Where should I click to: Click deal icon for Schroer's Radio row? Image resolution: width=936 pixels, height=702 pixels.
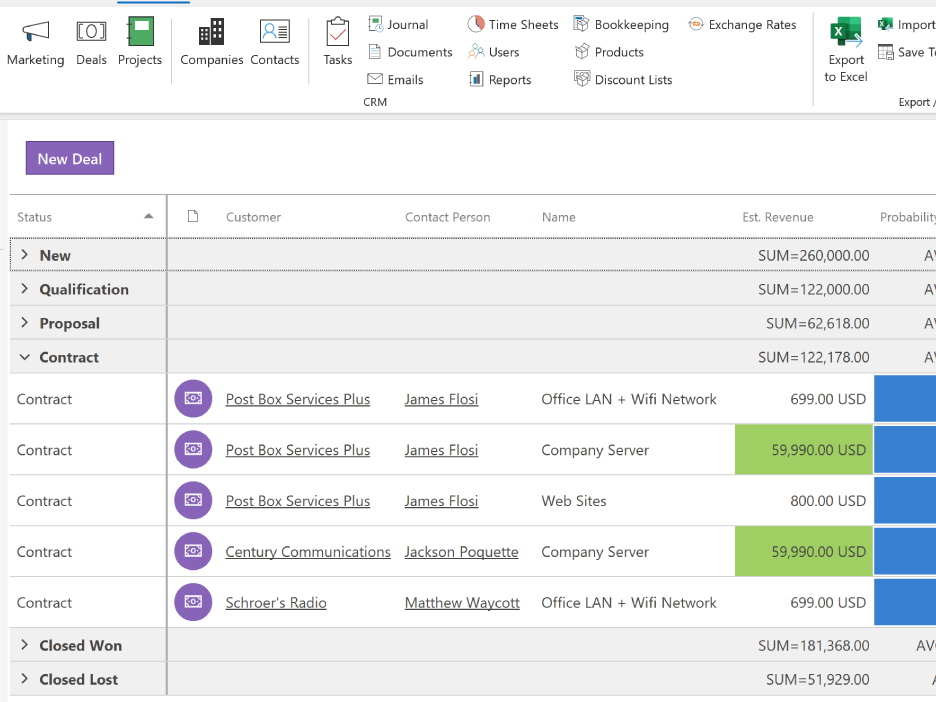(193, 602)
